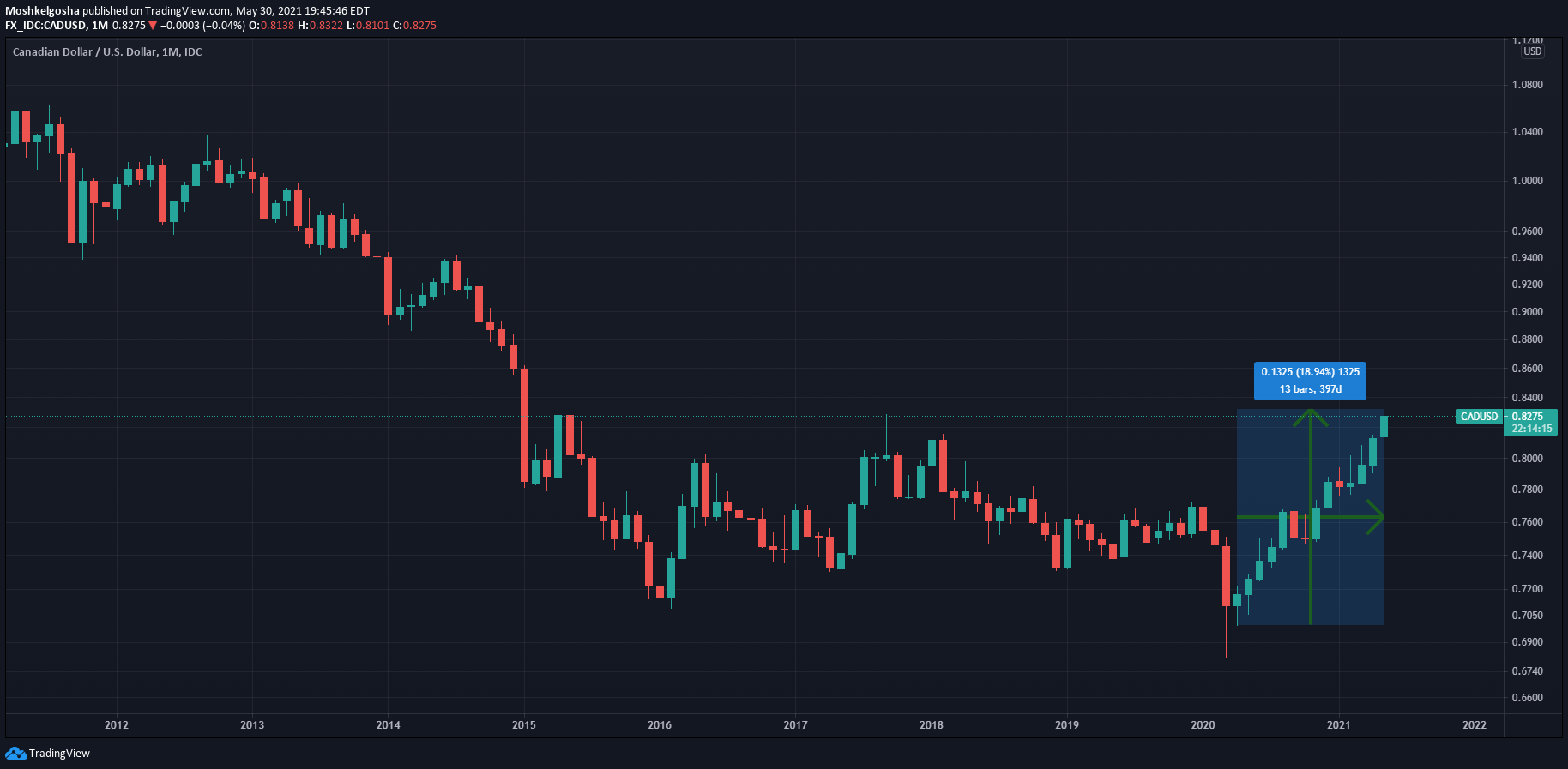Image resolution: width=1568 pixels, height=769 pixels.
Task: Click the 0.6900 price axis label
Action: pos(1527,642)
